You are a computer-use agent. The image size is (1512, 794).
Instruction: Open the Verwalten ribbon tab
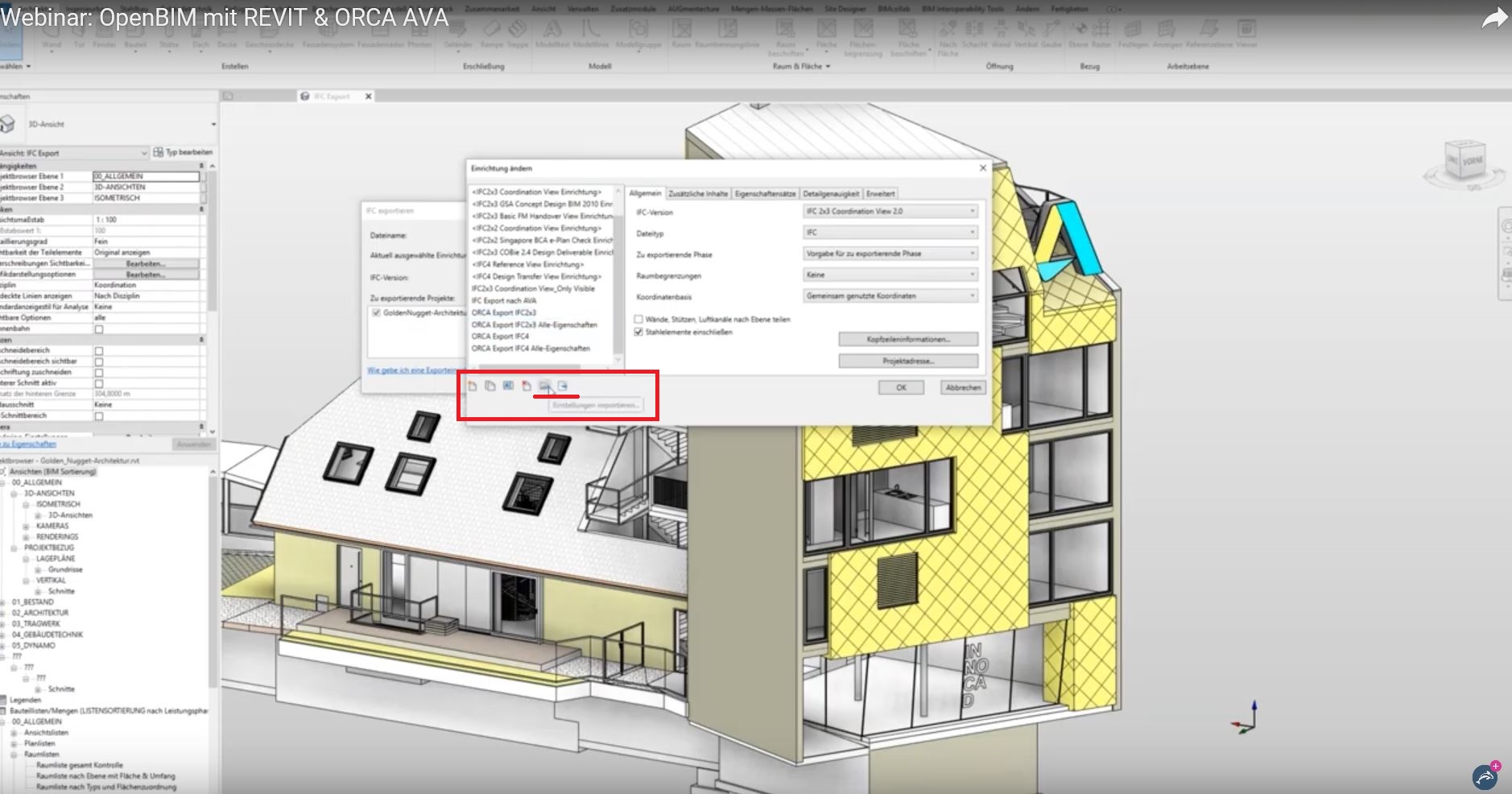583,9
